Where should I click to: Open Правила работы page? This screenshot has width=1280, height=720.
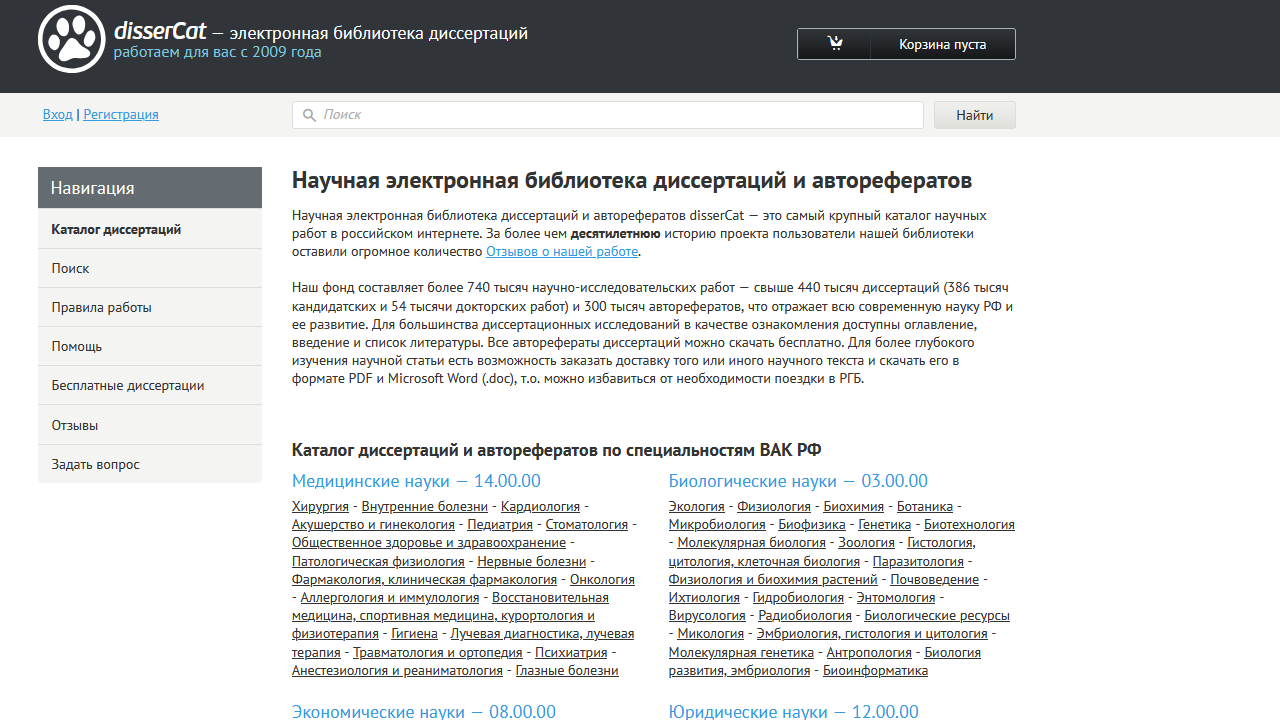click(x=102, y=306)
